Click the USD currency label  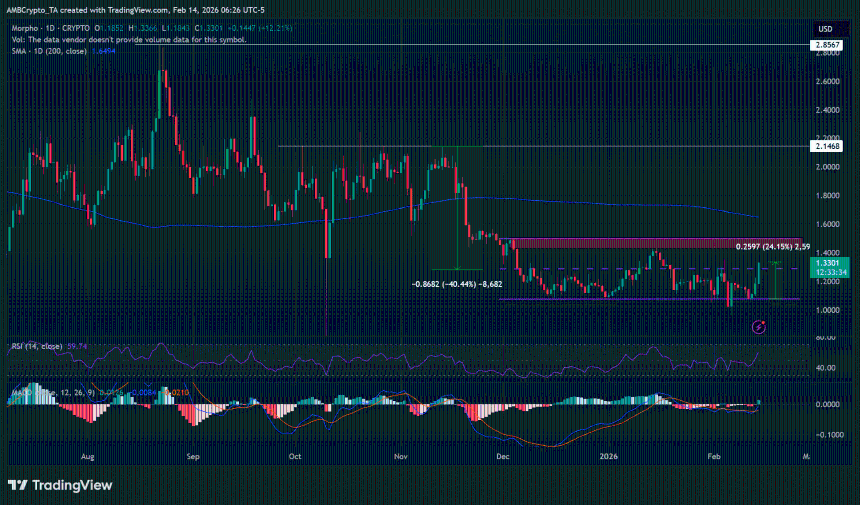(x=825, y=28)
